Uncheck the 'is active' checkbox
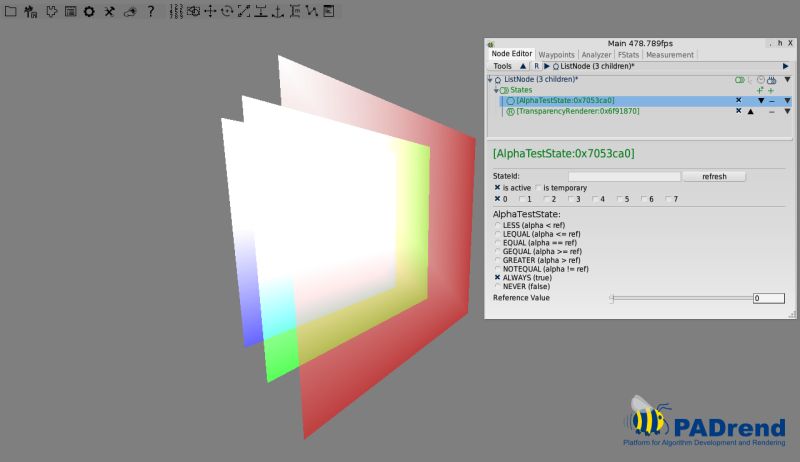Screen dimensions: 800x462 coord(497,188)
